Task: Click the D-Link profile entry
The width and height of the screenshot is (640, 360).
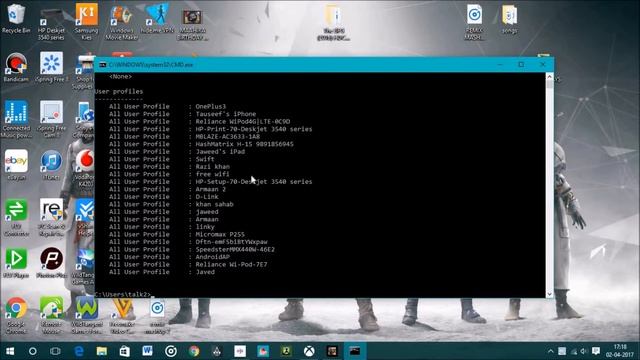Action: tap(164, 197)
